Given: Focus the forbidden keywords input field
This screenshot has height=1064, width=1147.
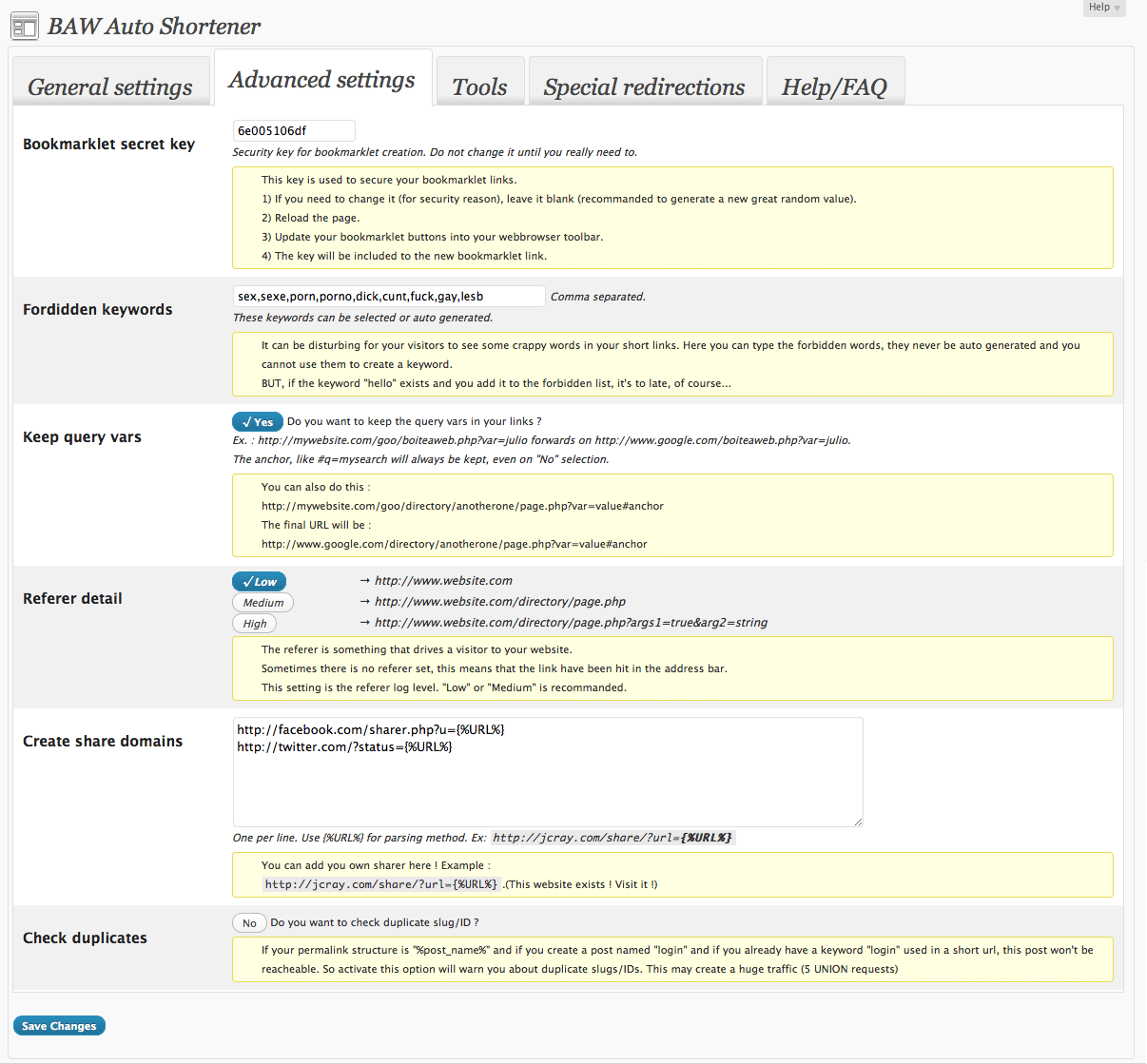Looking at the screenshot, I should pos(389,296).
